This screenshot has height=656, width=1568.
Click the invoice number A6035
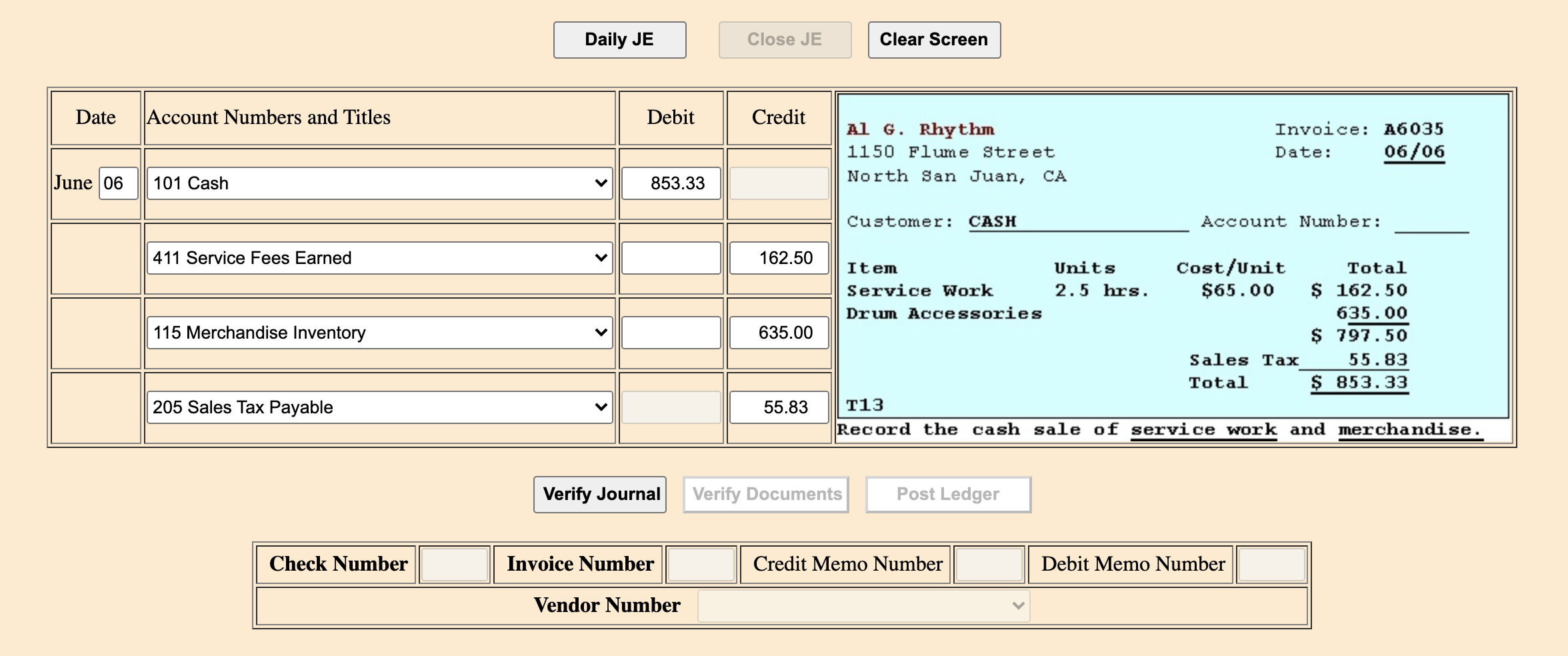coord(1413,129)
